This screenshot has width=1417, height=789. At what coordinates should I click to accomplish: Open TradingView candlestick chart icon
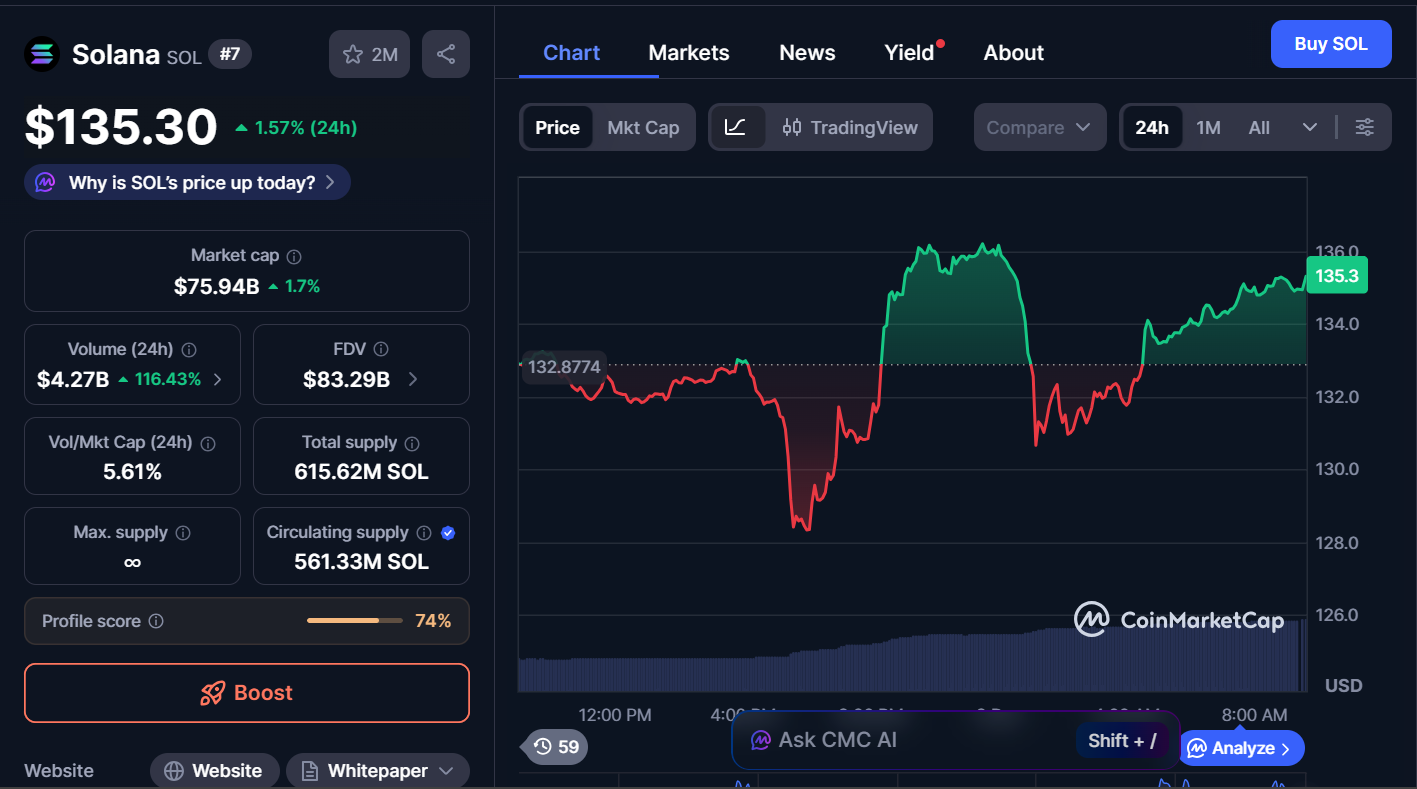[x=791, y=127]
